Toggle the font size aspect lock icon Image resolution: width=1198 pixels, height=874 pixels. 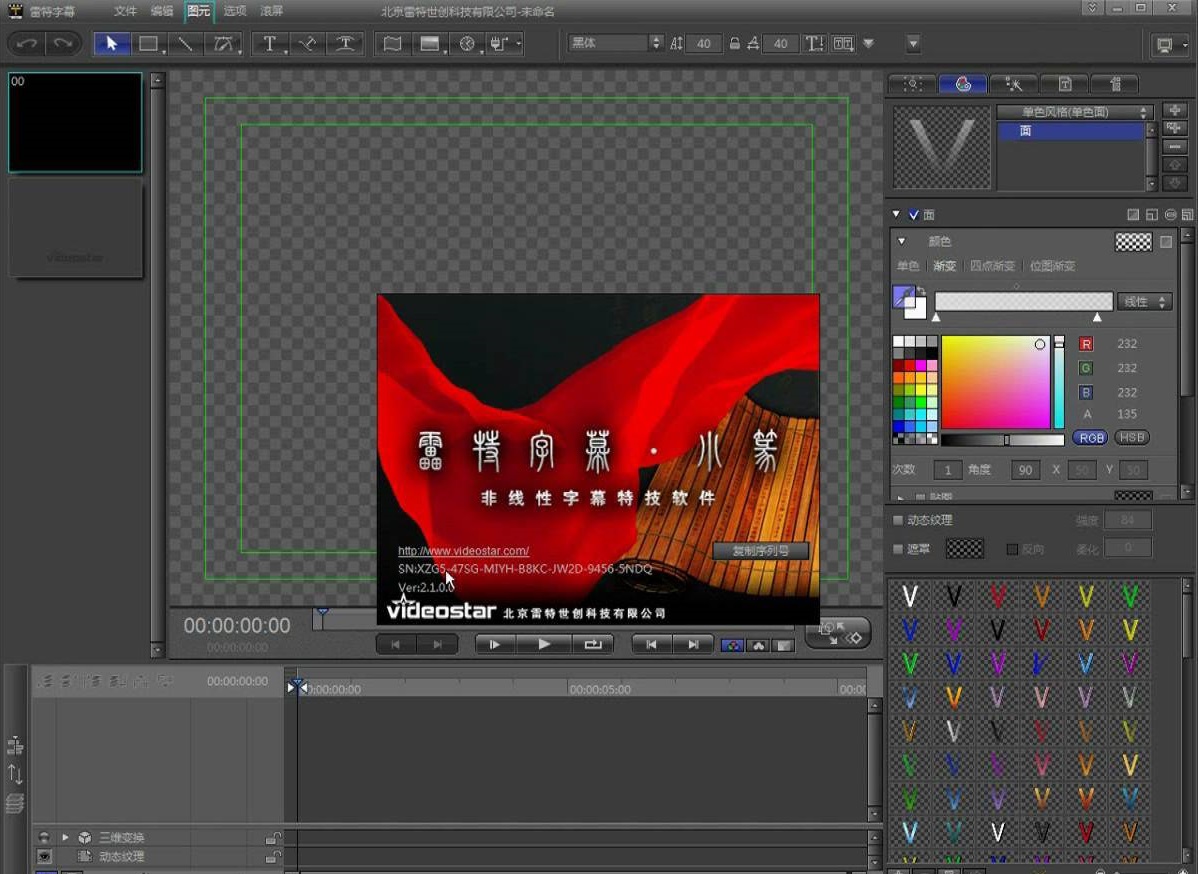[734, 44]
